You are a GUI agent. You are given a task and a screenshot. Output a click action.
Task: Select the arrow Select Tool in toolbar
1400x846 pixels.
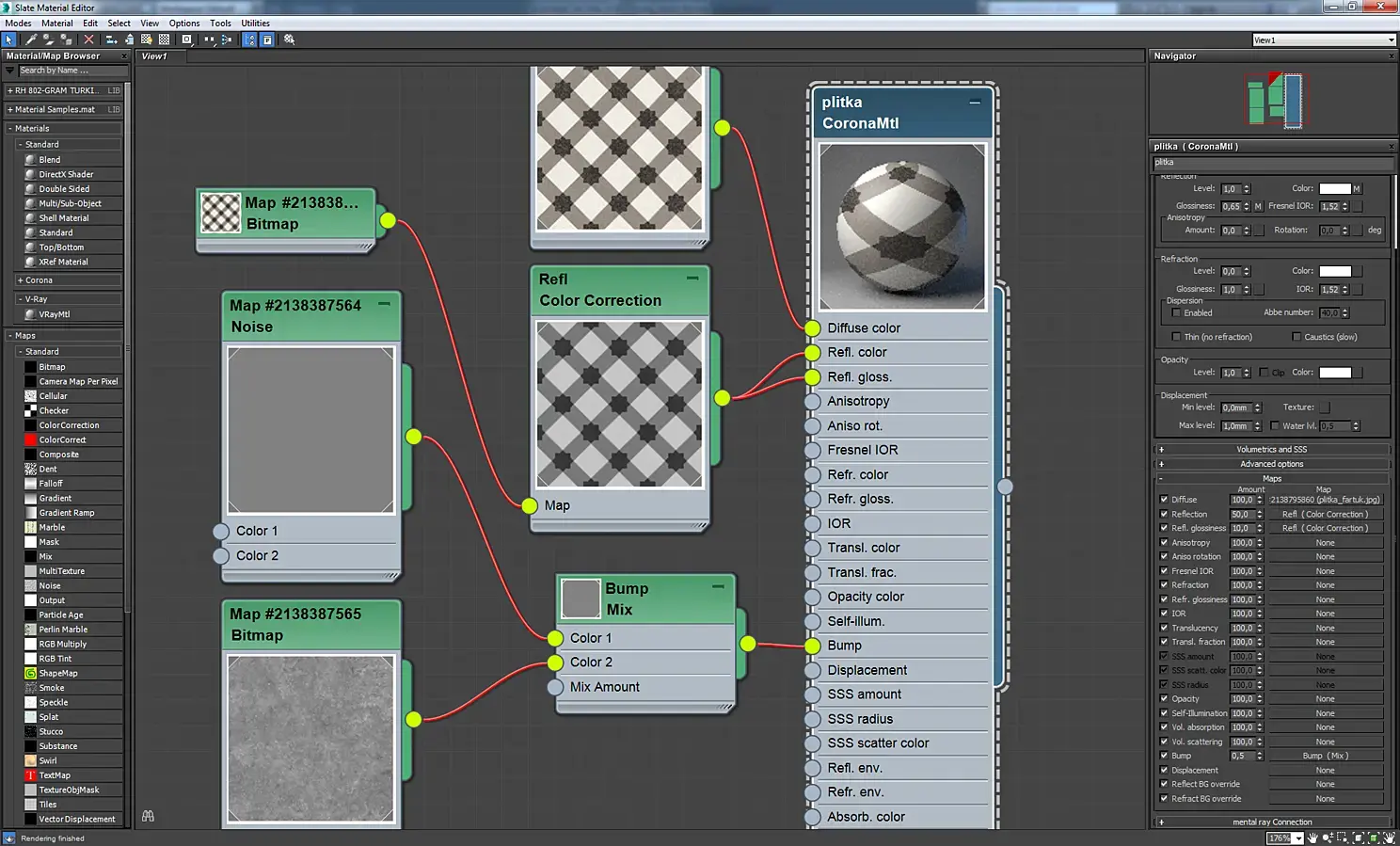tap(9, 40)
